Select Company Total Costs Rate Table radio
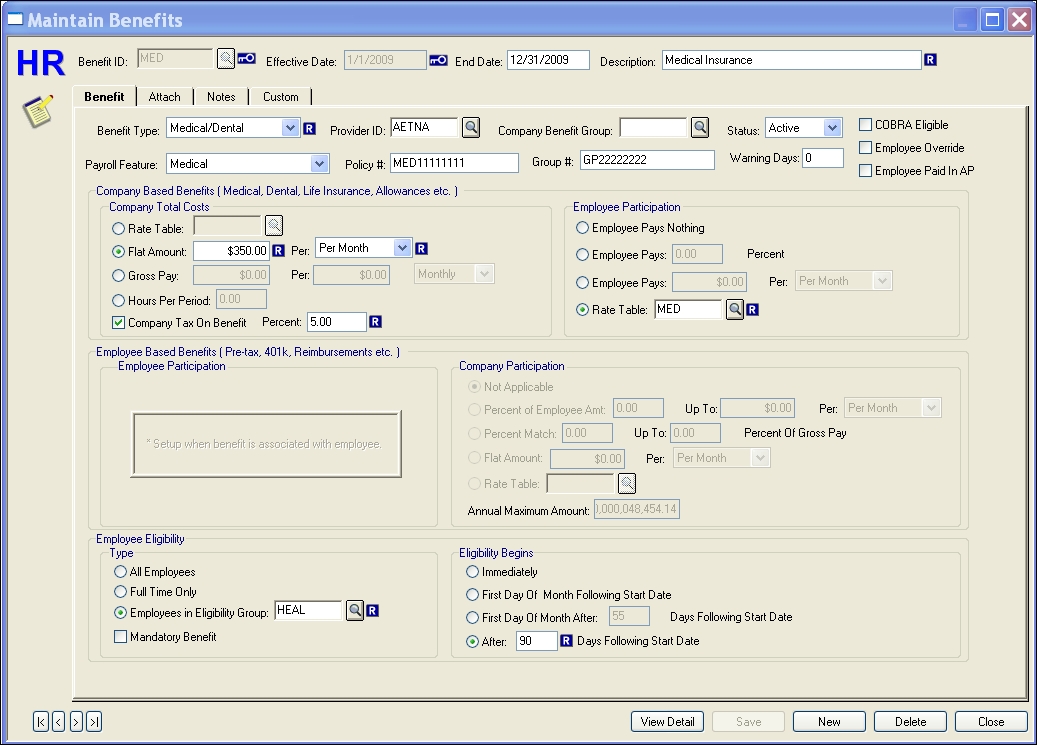The height and width of the screenshot is (745, 1037). 118,228
